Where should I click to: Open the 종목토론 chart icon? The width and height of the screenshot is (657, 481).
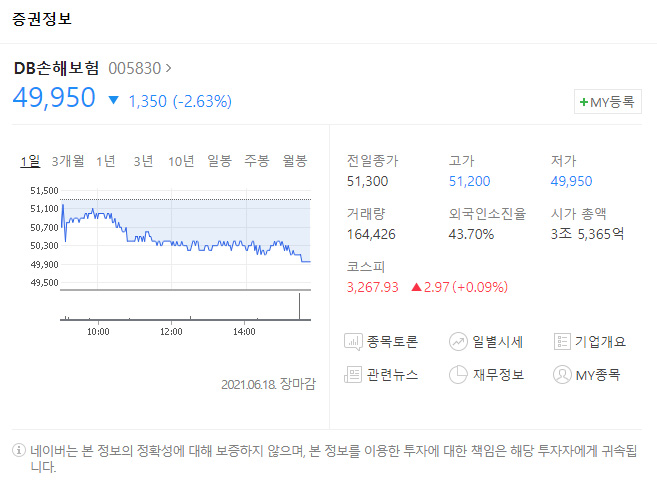[353, 342]
